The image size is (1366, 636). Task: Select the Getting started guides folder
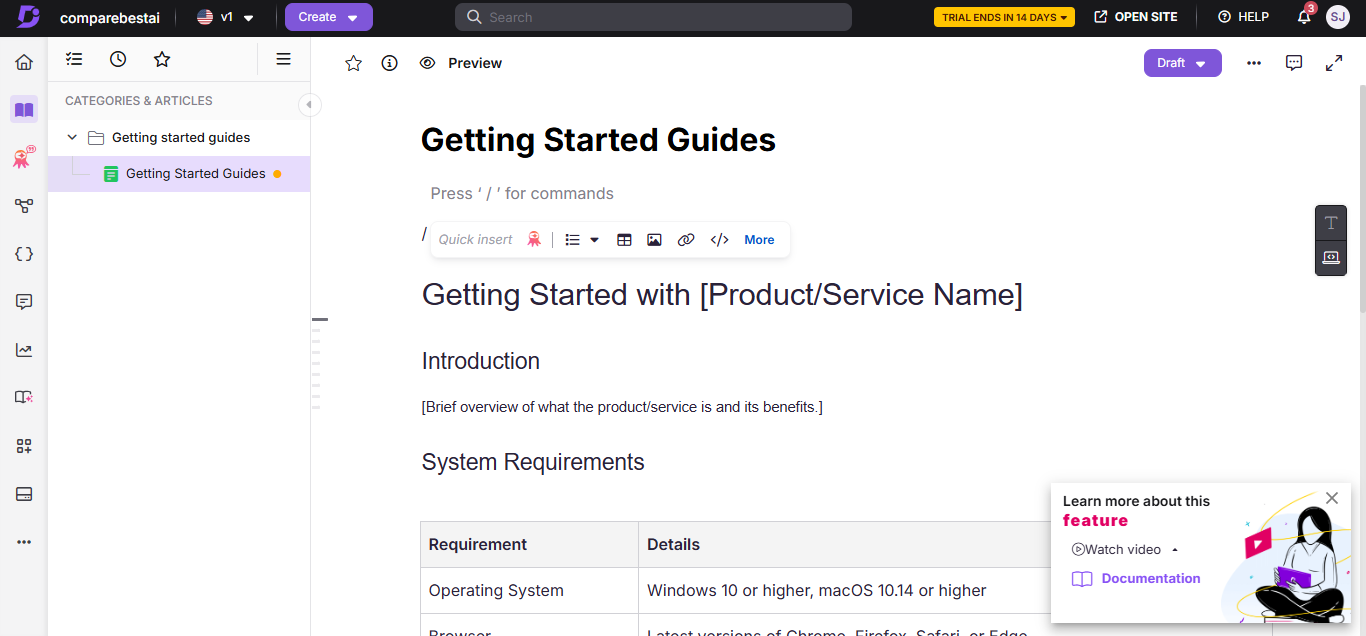[x=179, y=138]
